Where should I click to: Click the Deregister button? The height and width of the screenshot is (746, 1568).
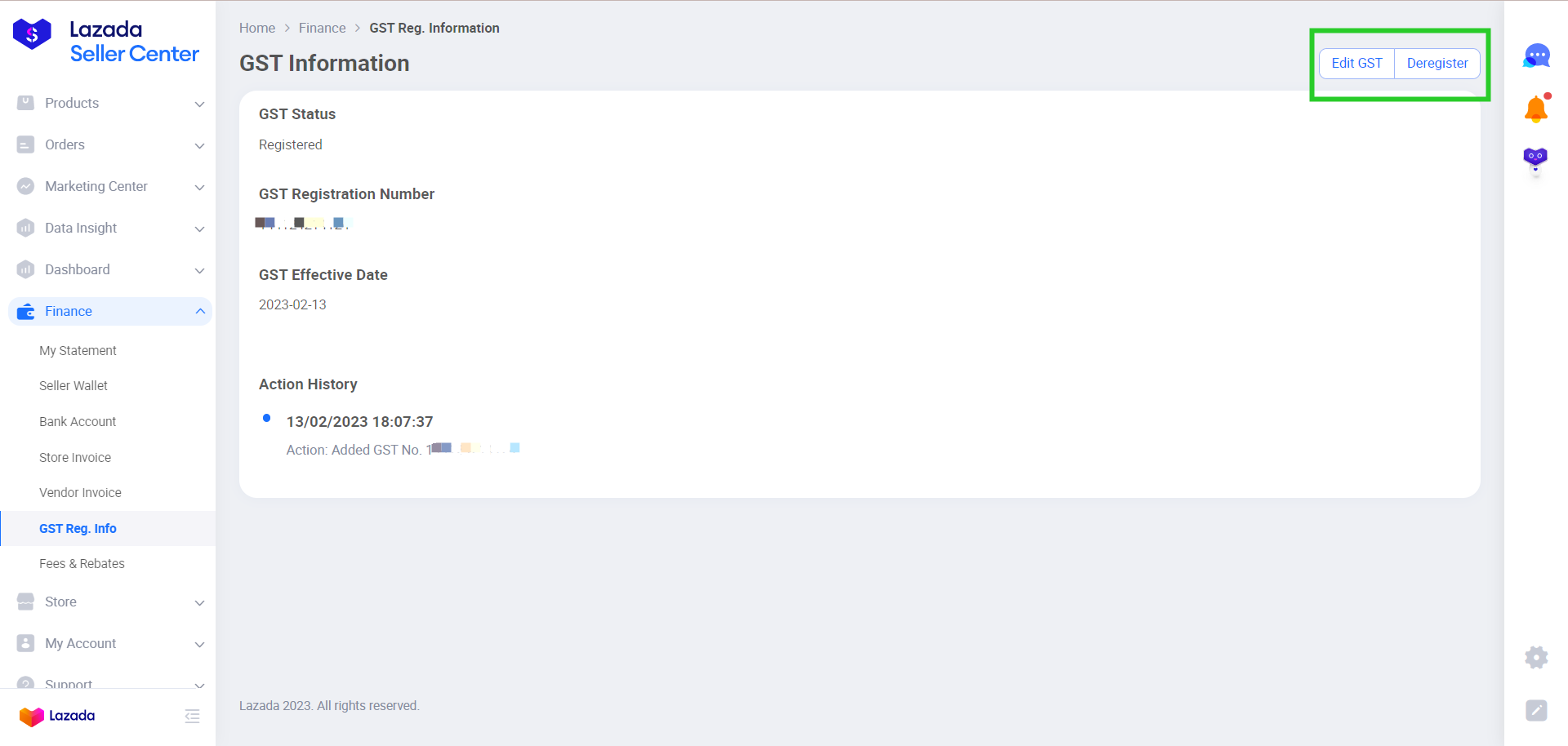coord(1437,63)
